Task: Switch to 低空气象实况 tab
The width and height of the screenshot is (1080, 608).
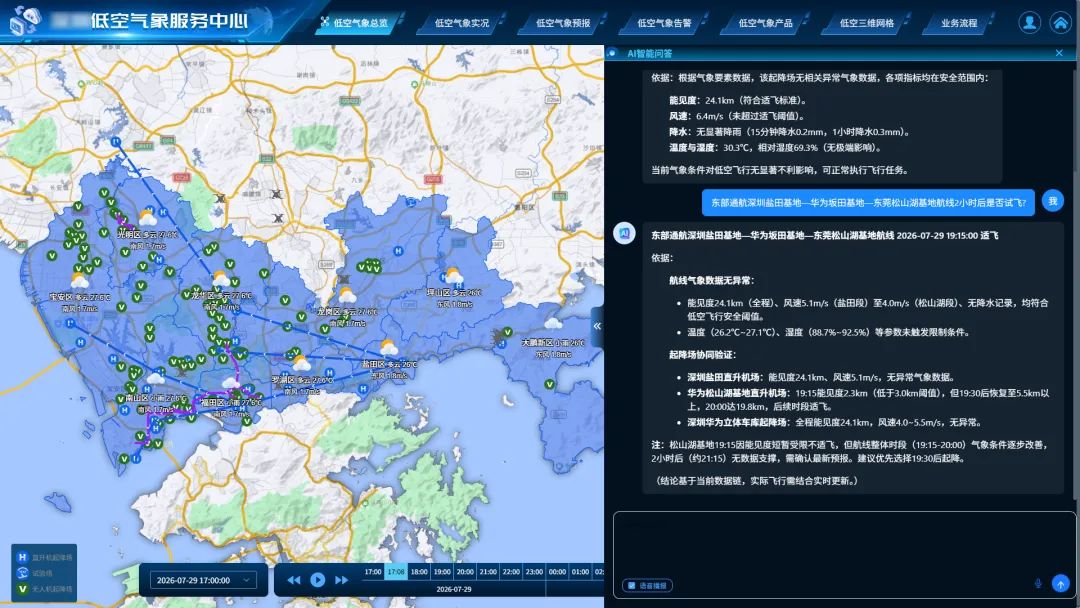Action: pyautogui.click(x=461, y=23)
